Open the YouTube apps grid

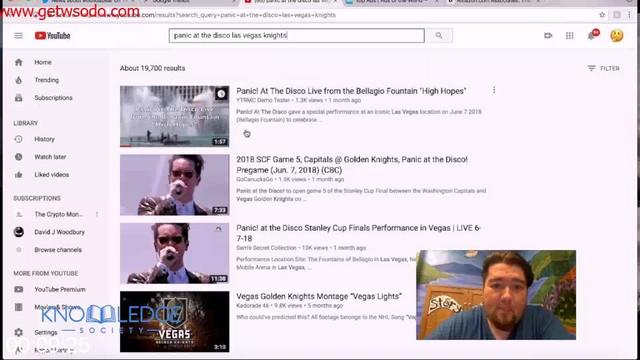[x=569, y=36]
